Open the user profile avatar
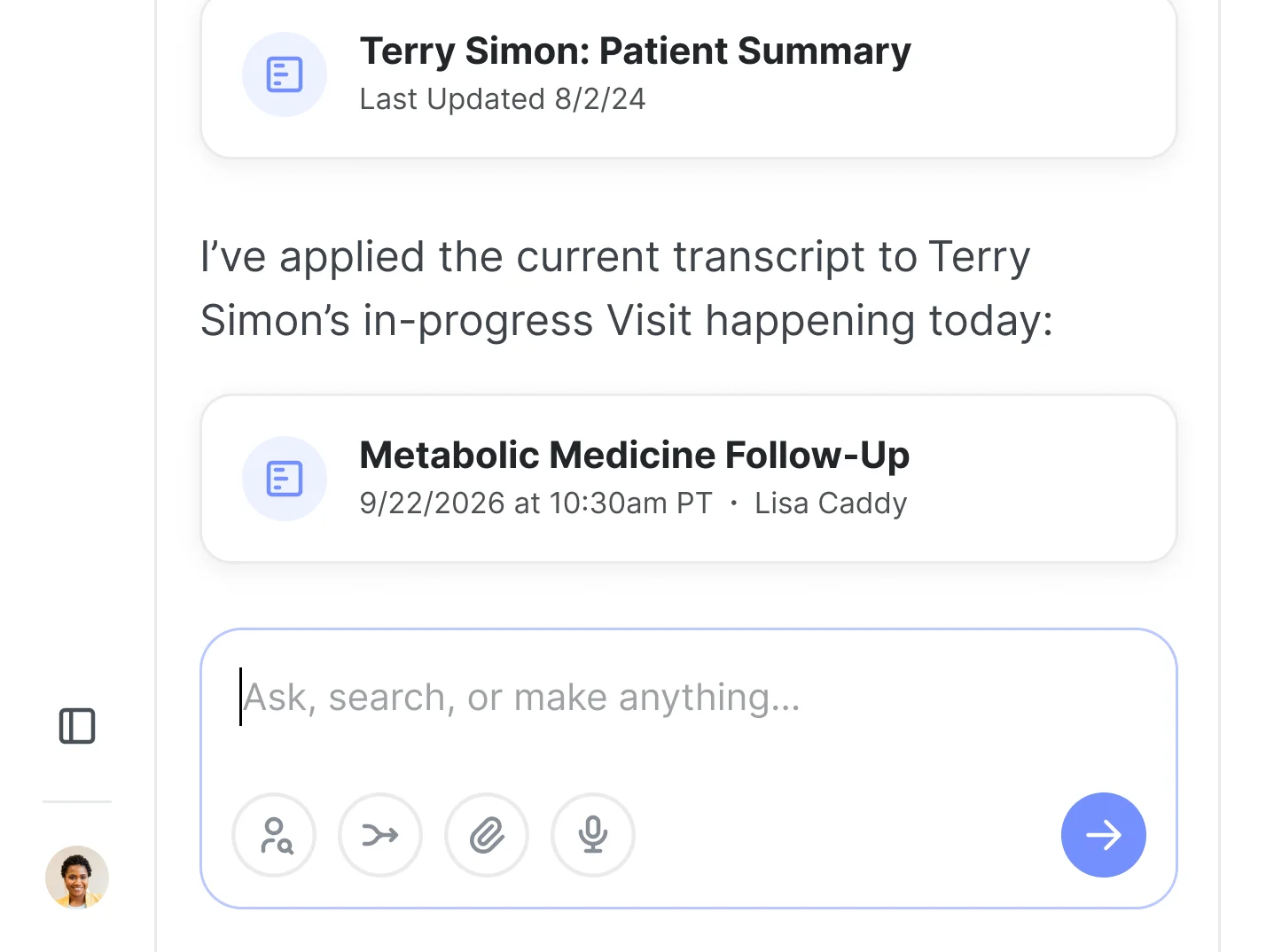The image size is (1274, 952). 77,877
